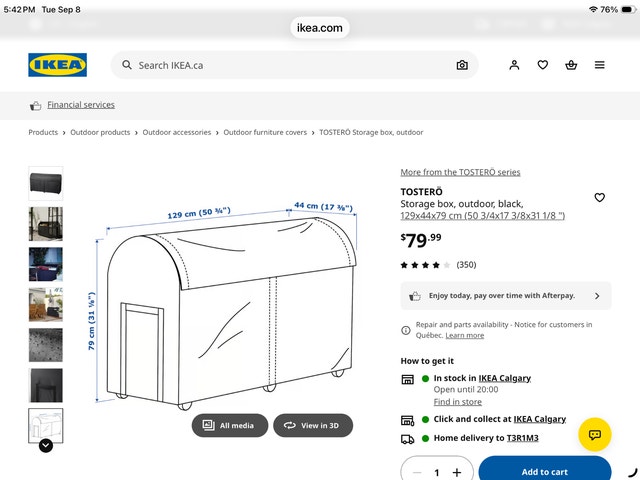The width and height of the screenshot is (640, 480).
Task: Click the $79.99 price text
Action: [x=421, y=240]
